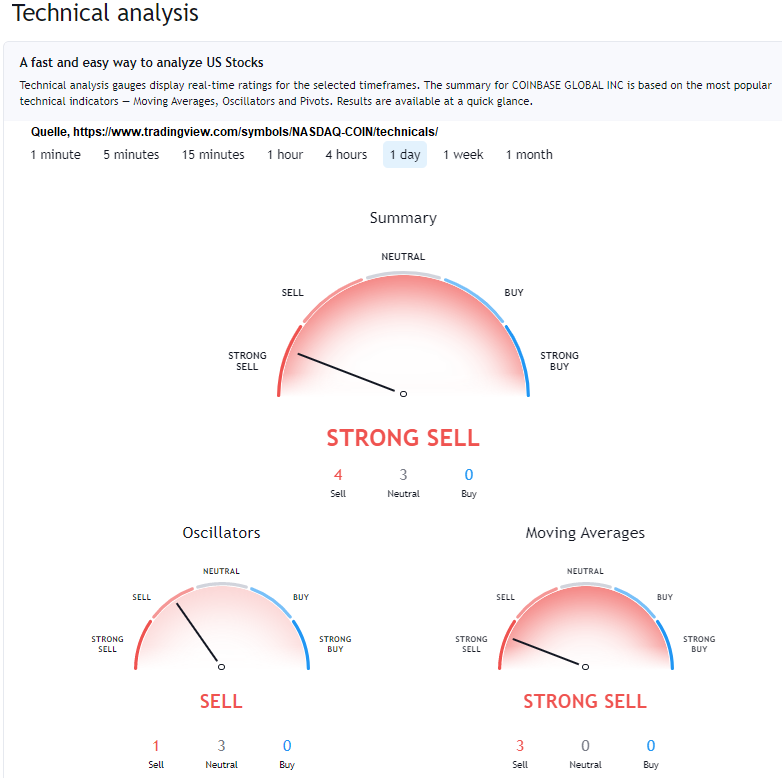The image size is (782, 778).
Task: Click the Summary STRONG SELL rating text
Action: pyautogui.click(x=403, y=438)
